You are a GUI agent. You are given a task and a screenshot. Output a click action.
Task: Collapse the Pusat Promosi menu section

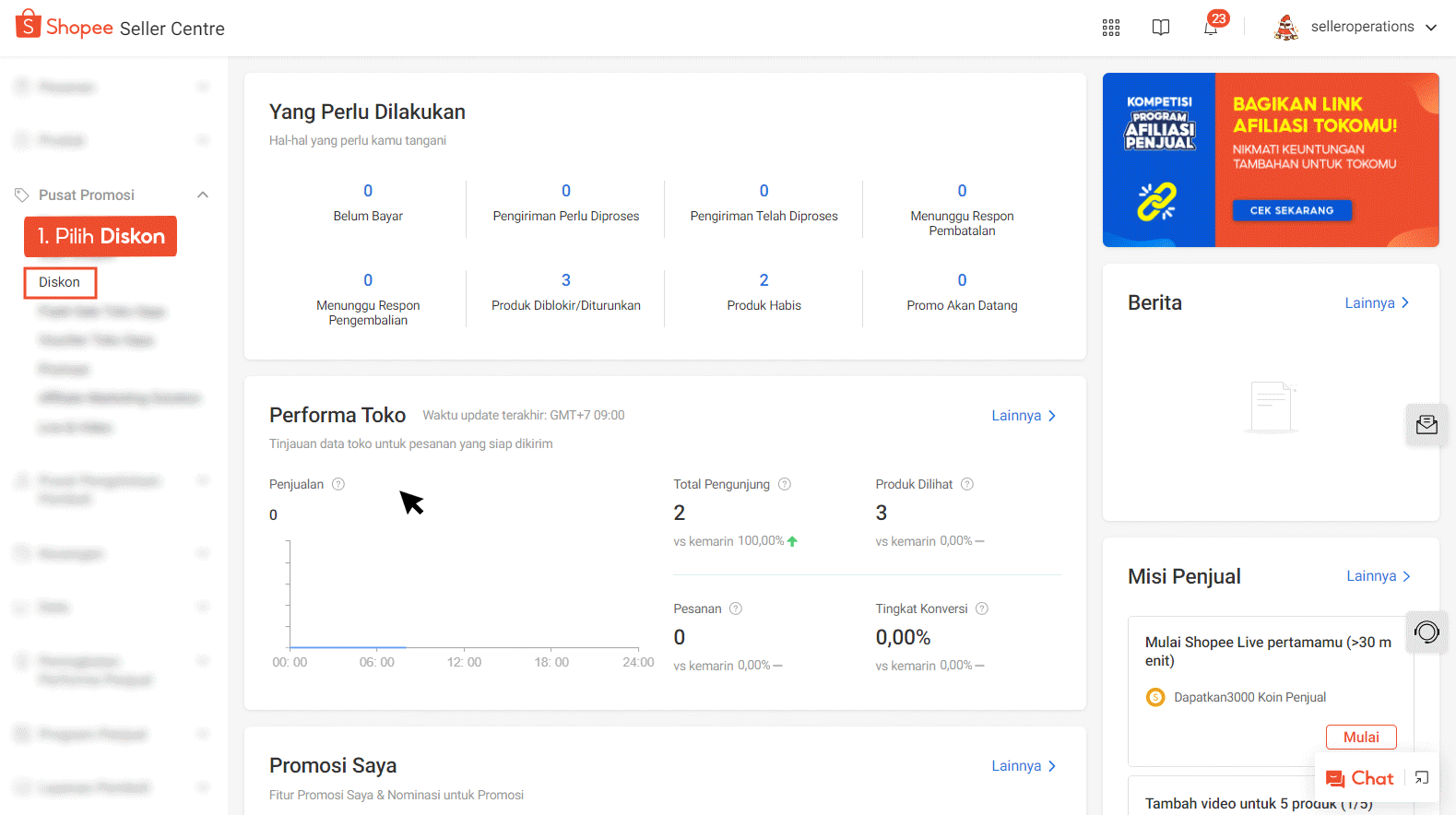point(203,195)
